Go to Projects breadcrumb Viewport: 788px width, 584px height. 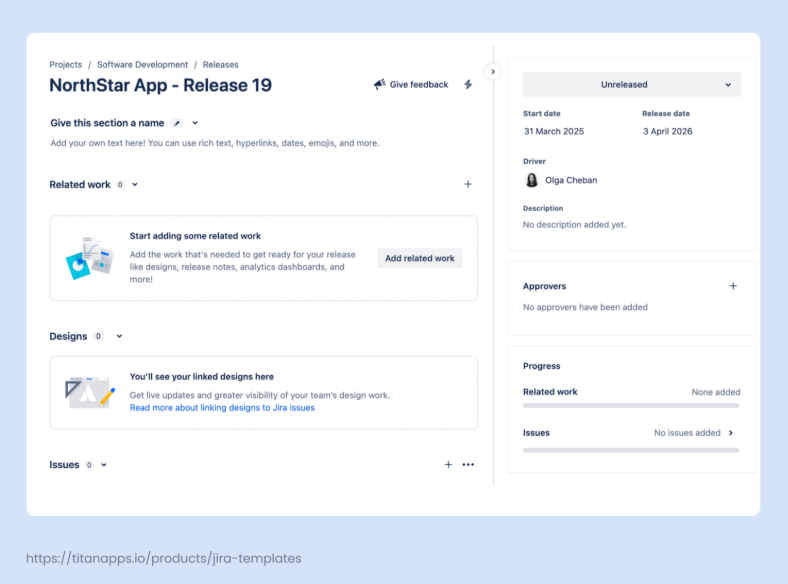click(x=66, y=65)
